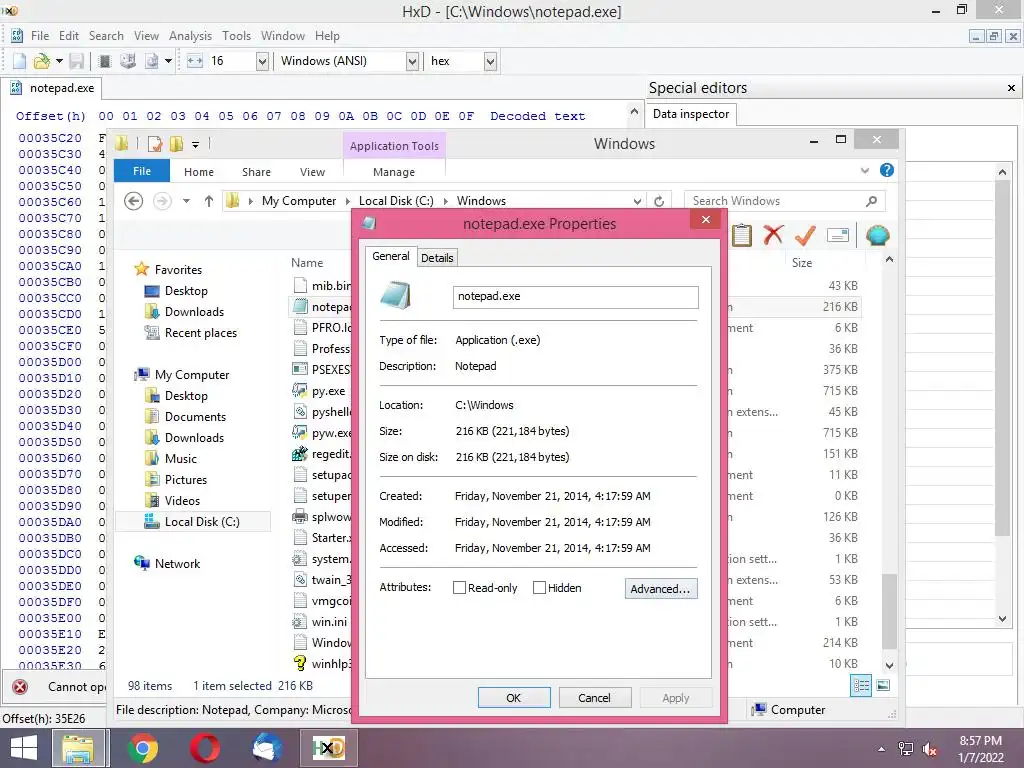Screen dimensions: 1024x768
Task: Open the hex offset base dropdown
Action: (x=490, y=61)
